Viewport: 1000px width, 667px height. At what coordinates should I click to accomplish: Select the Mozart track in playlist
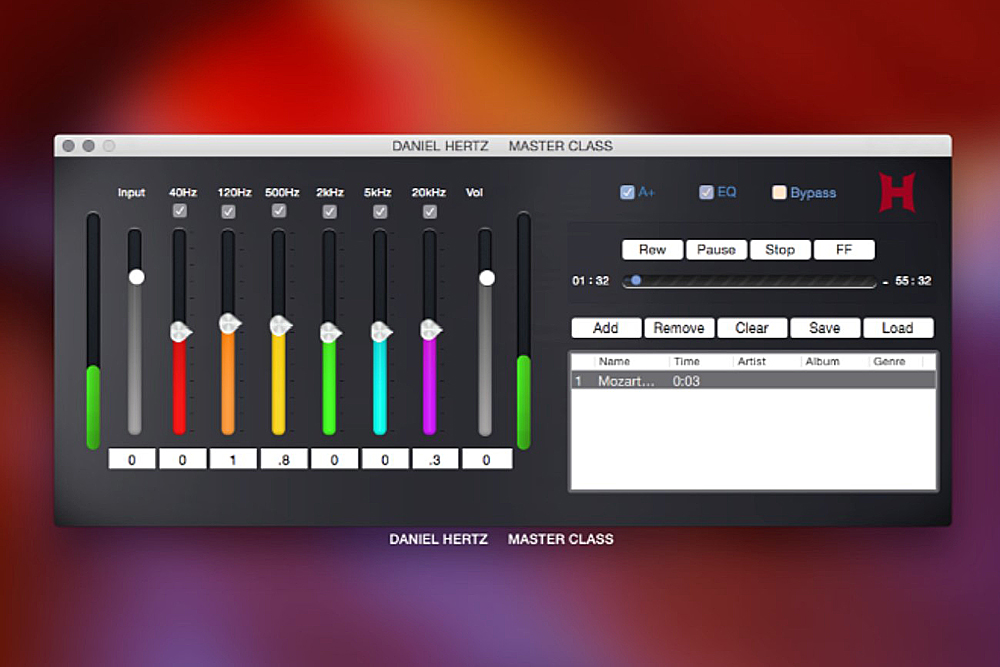(x=753, y=381)
